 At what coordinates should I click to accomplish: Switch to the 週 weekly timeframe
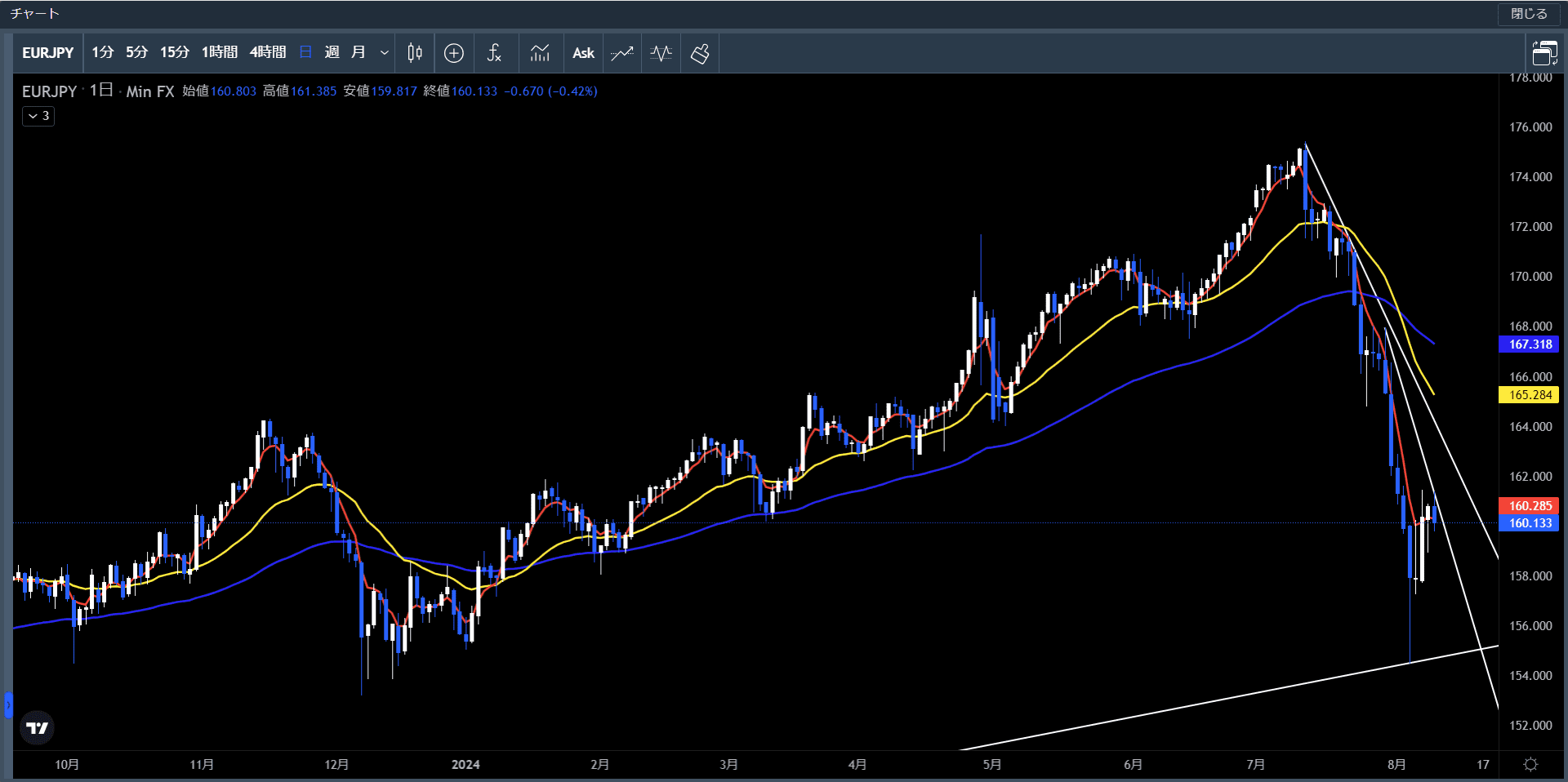[x=332, y=53]
